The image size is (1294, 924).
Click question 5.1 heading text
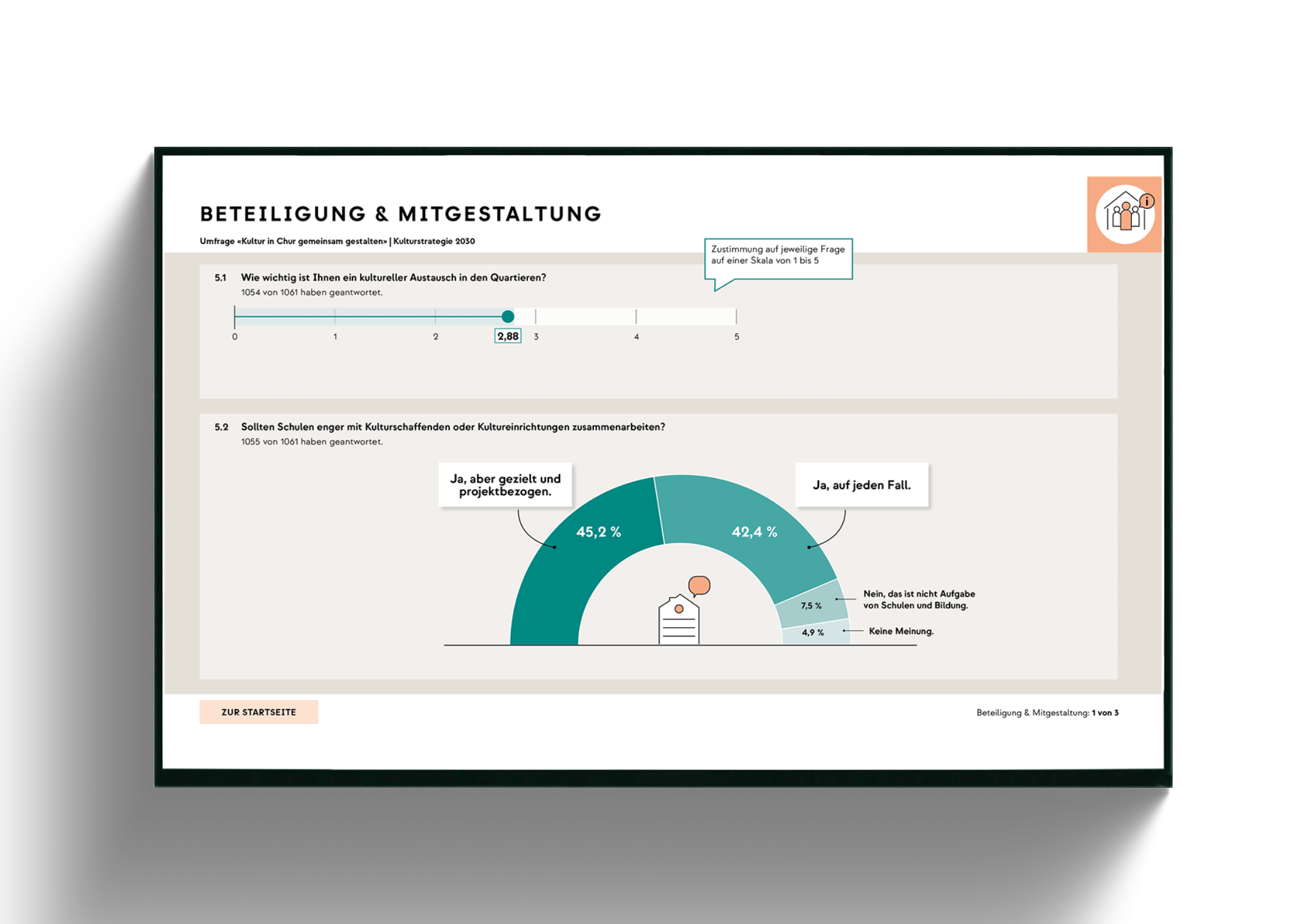393,278
